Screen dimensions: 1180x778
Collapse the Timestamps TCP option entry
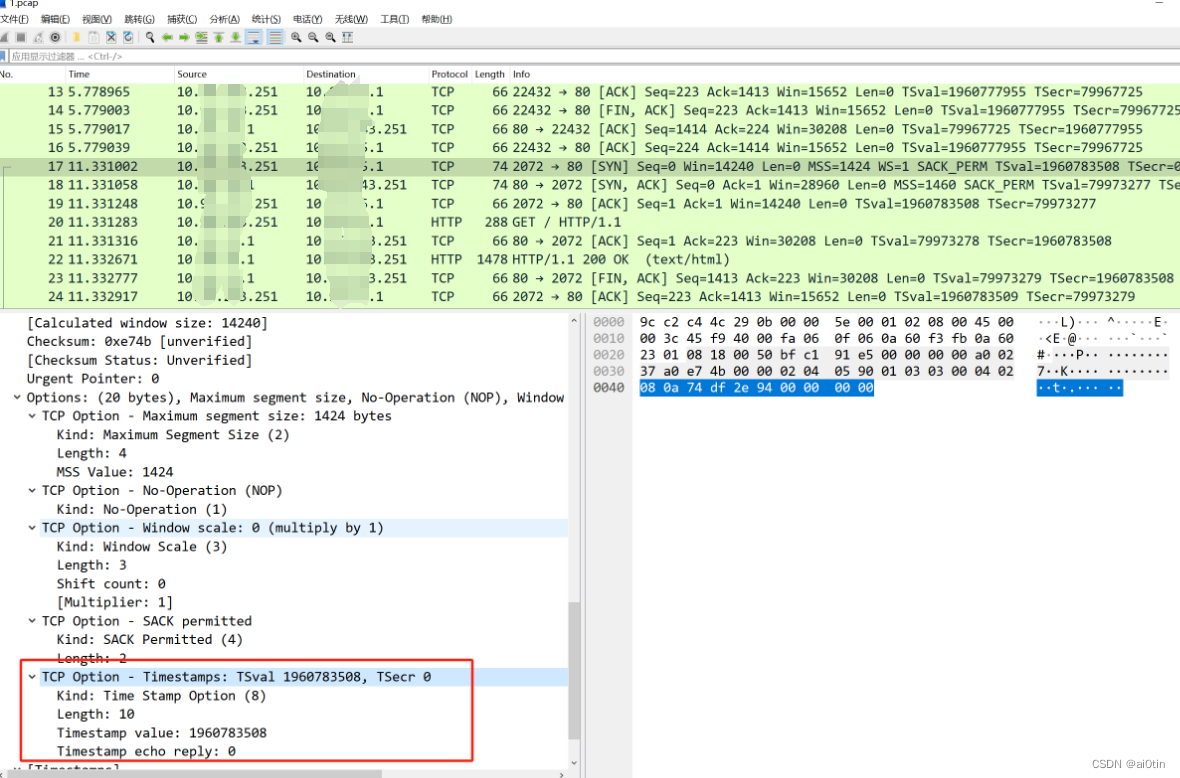coord(31,677)
